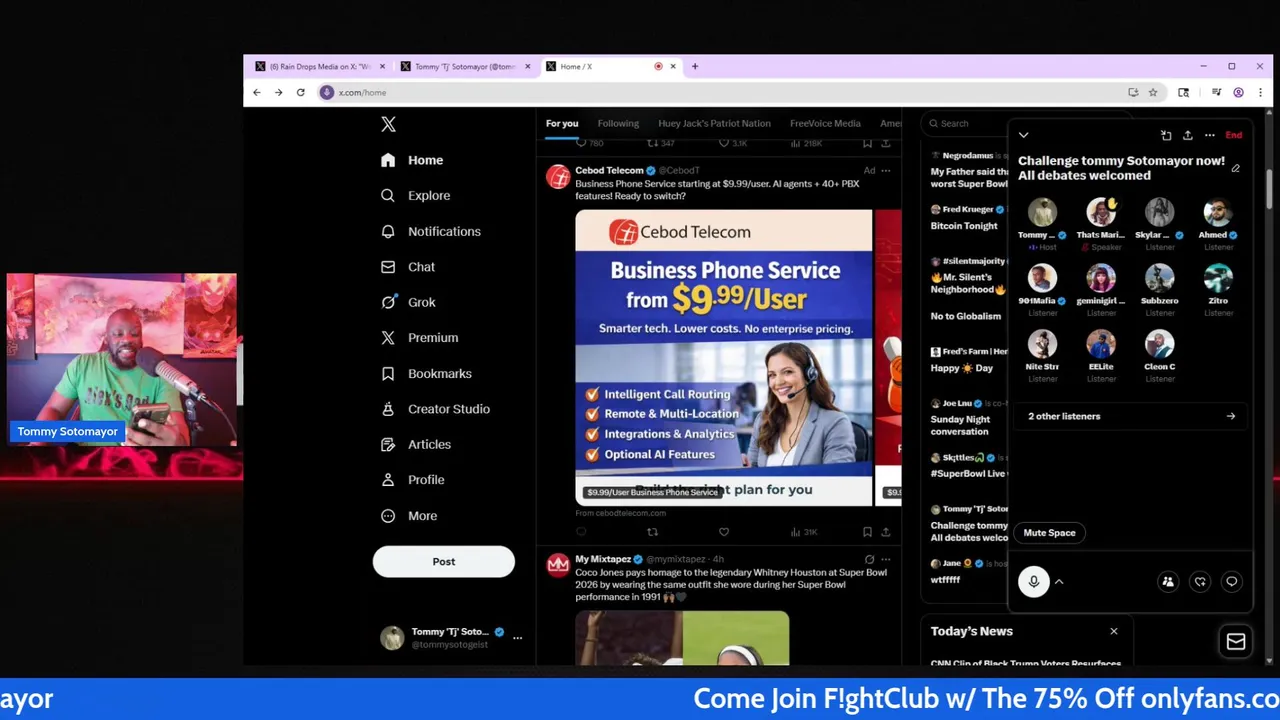Click Mute Space button

1049,533
